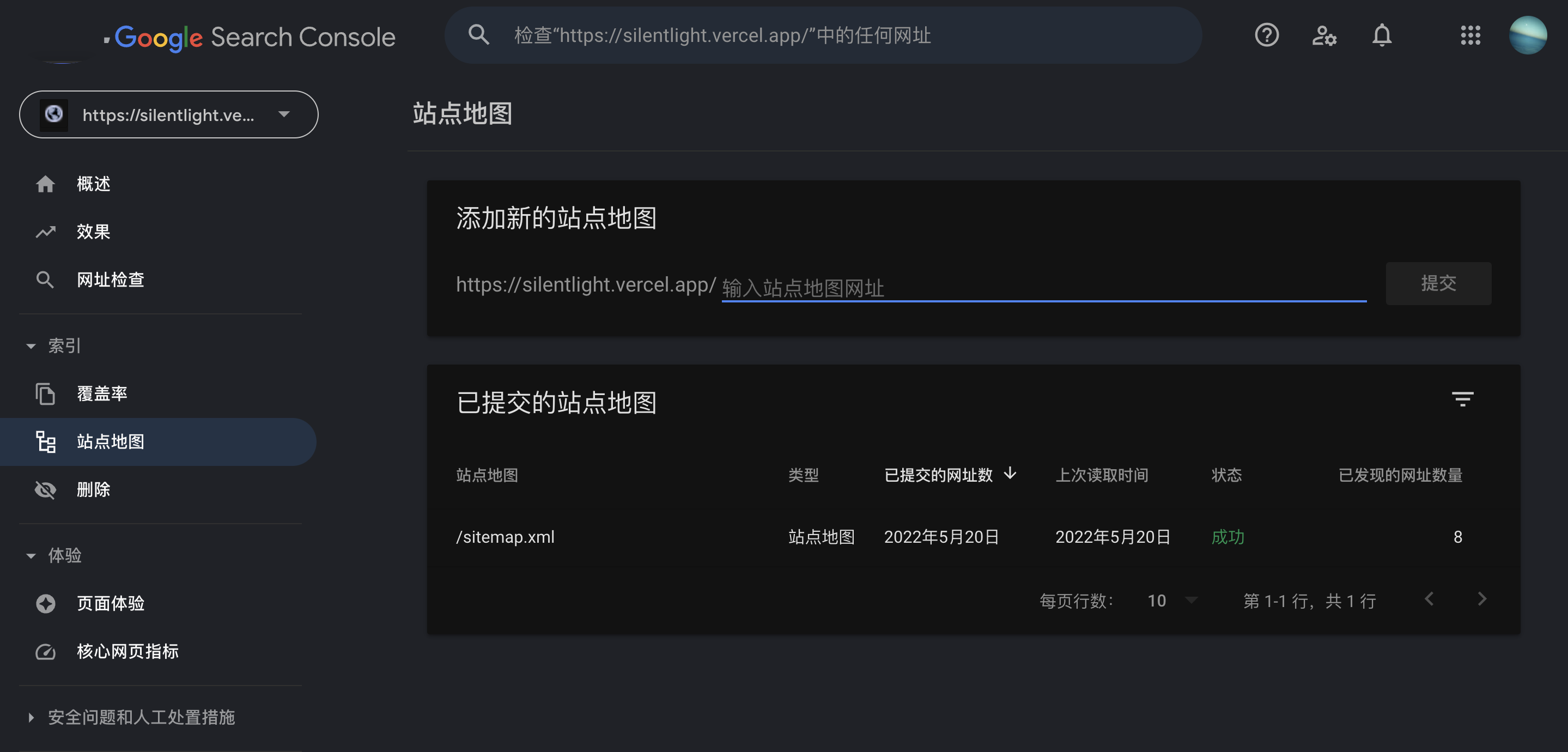Click the silentlight property globe icon
Screen dimensions: 1568x752
pos(53,114)
